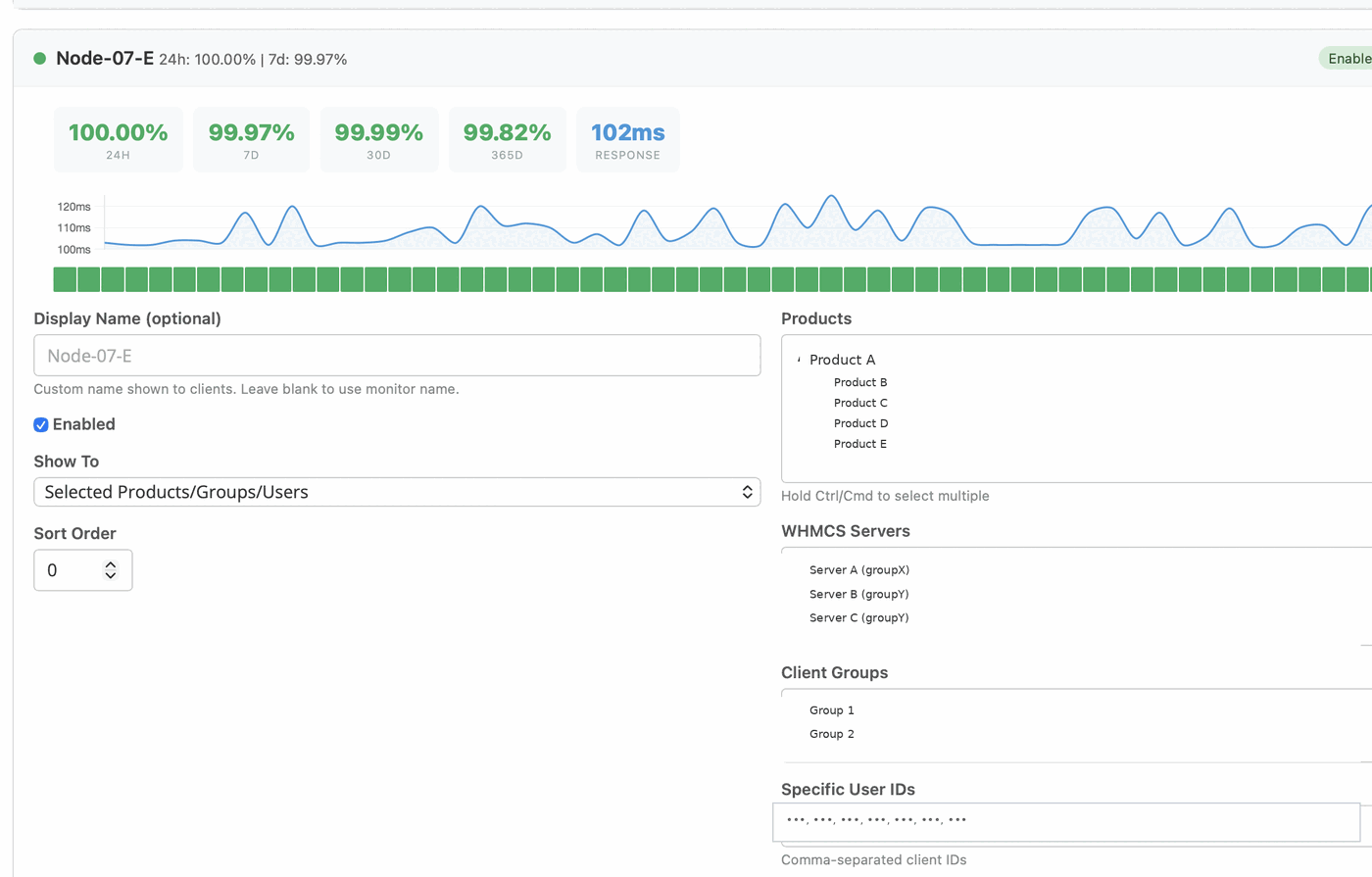The height and width of the screenshot is (877, 1372).
Task: Click the Specific User IDs field
Action: tap(1066, 822)
